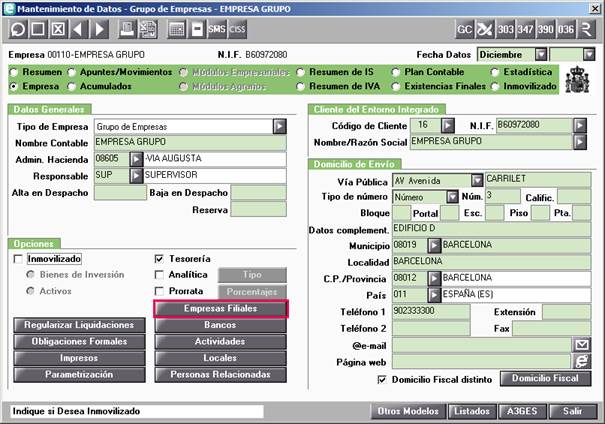Viewport: 605px width, 424px height.
Task: Click the printer icon in toolbar
Action: (x=127, y=29)
